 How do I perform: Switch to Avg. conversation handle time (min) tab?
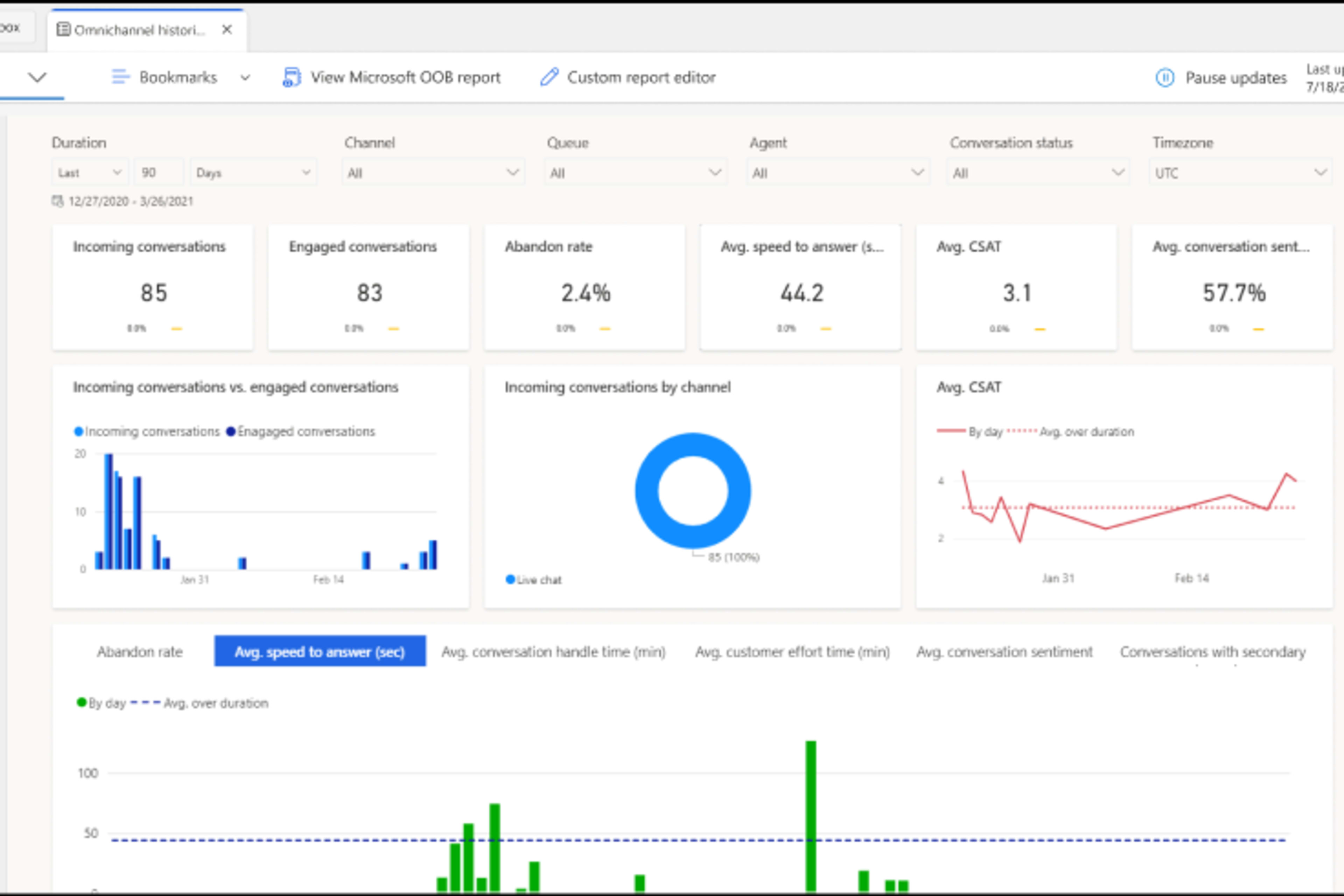[553, 651]
